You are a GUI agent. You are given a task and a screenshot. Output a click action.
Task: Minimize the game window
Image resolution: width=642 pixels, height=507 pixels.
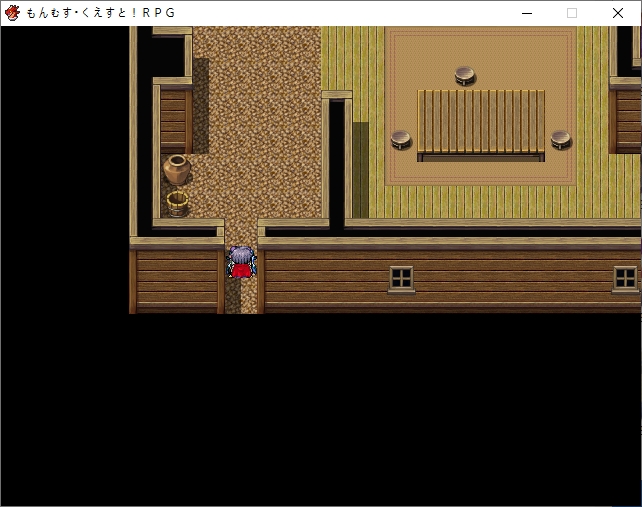527,13
